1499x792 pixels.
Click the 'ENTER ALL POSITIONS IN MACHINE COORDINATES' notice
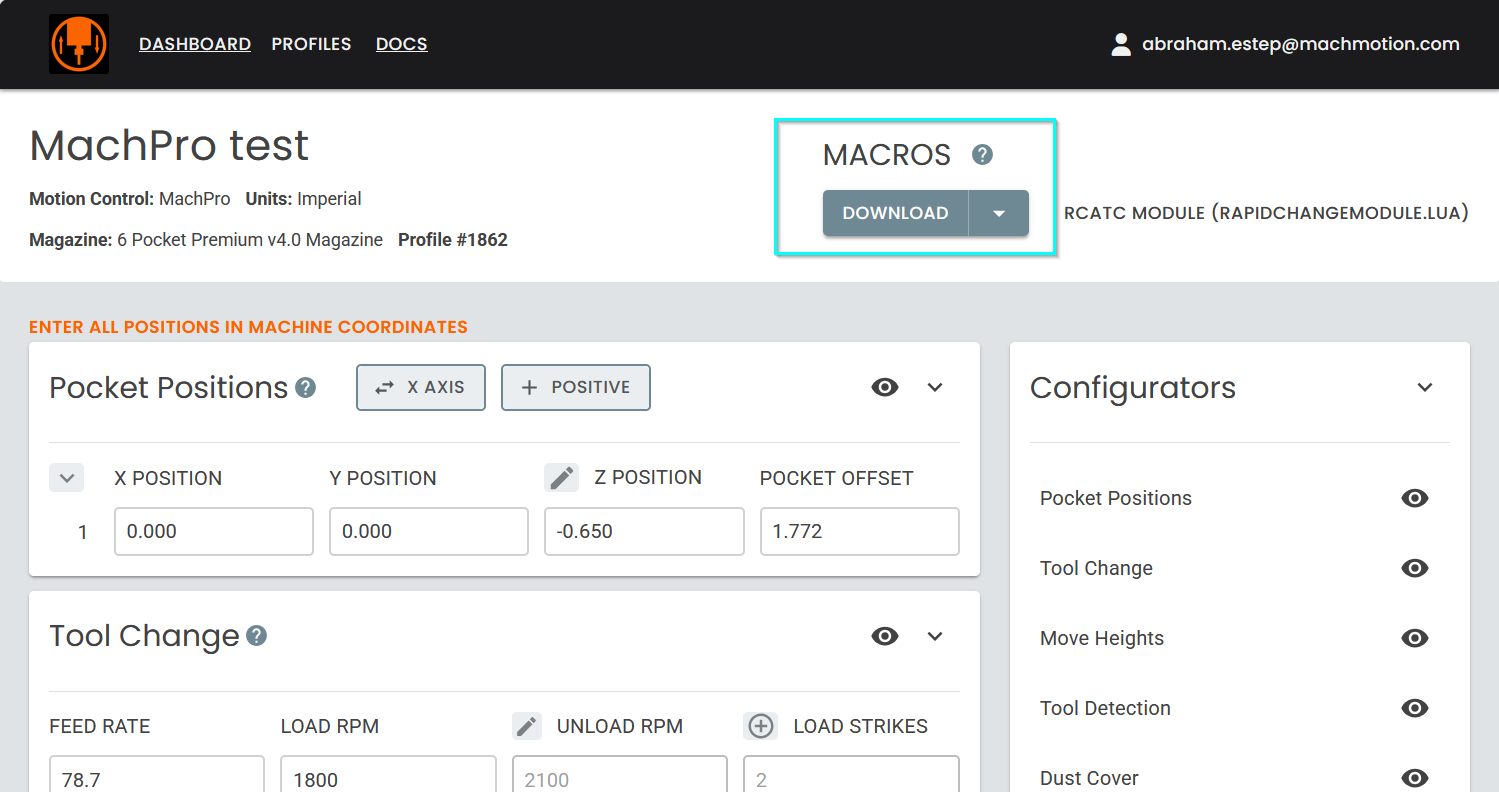click(248, 327)
